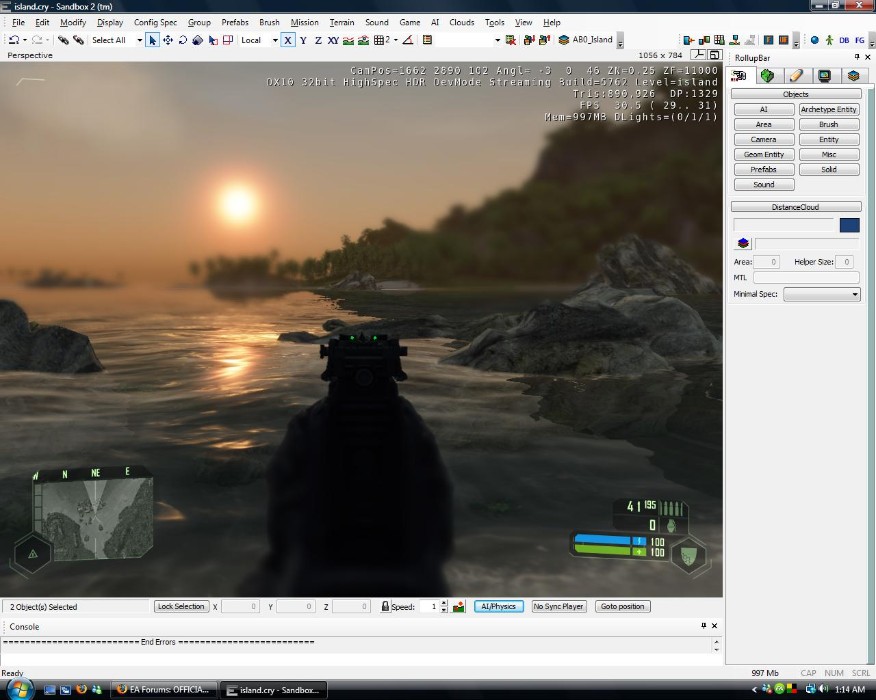Open the Terrain menu
The image size is (876, 700).
342,22
